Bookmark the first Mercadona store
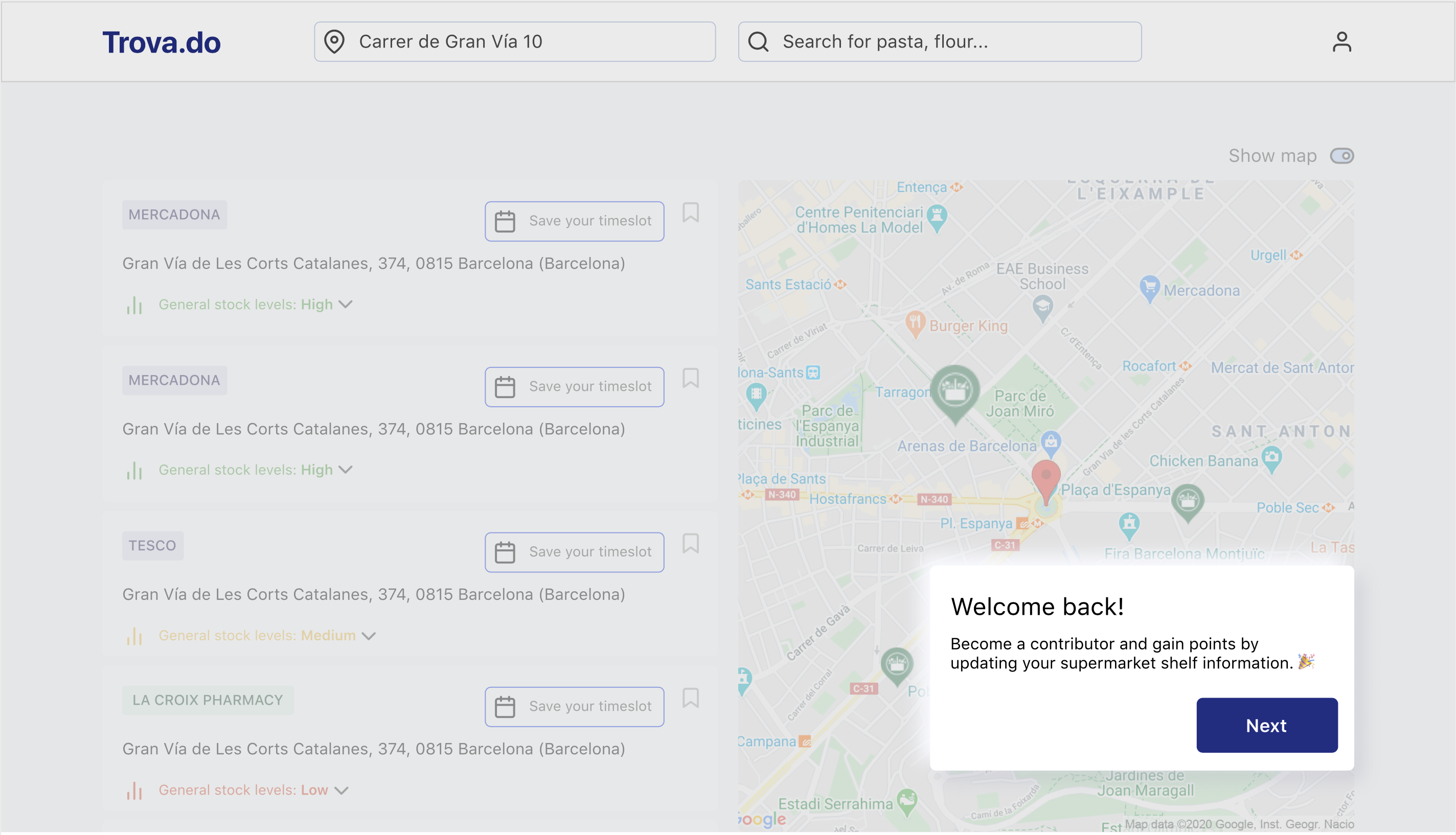The height and width of the screenshot is (835, 1456). pyautogui.click(x=691, y=212)
